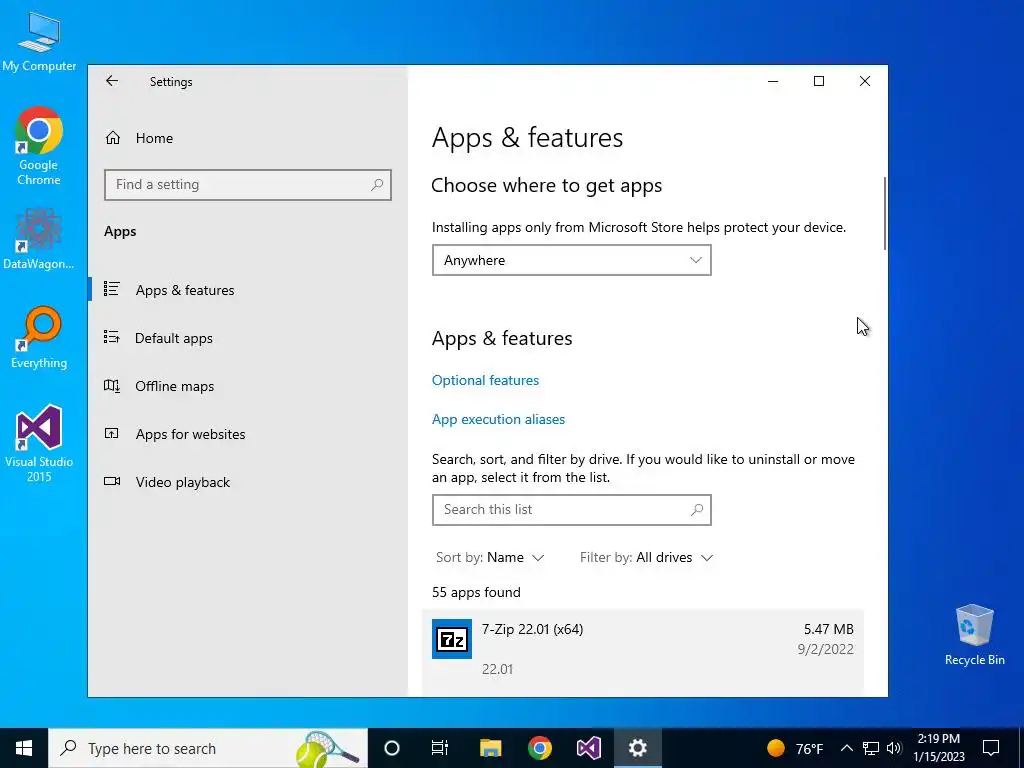This screenshot has width=1024, height=768.
Task: Open the weather widget showing 76°F
Action: (x=795, y=748)
